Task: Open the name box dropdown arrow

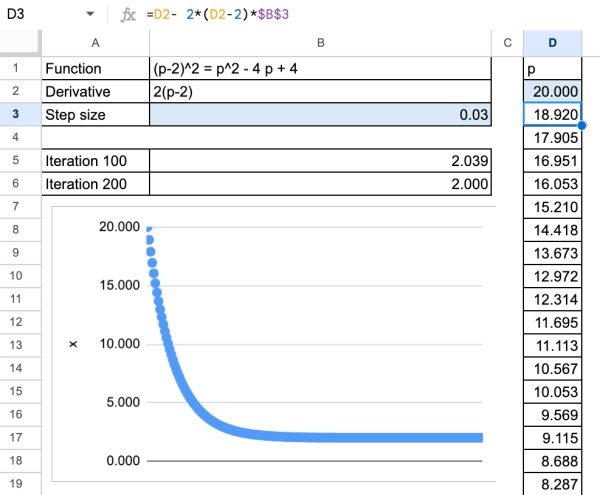Action: pos(90,15)
